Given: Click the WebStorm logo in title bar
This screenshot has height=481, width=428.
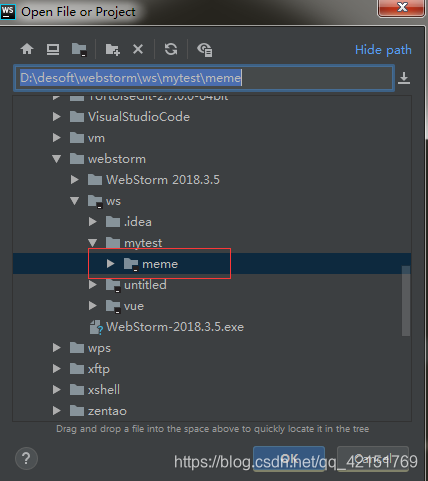Looking at the screenshot, I should (x=8, y=12).
